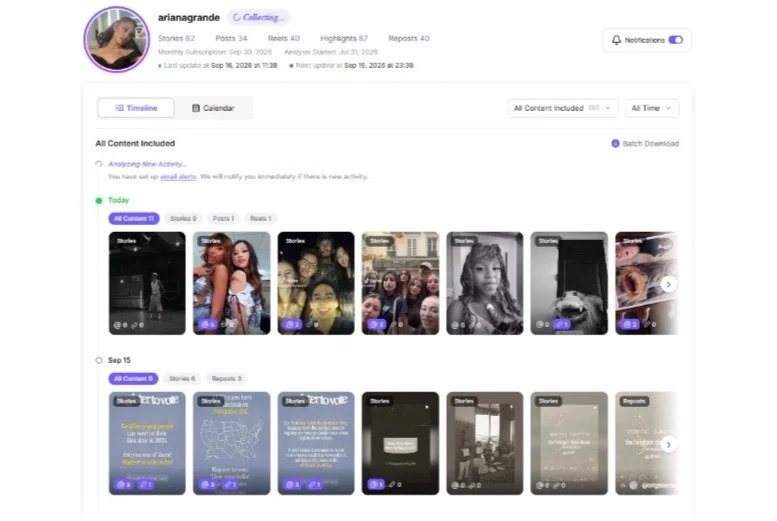The height and width of the screenshot is (521, 777).
Task: Switch to the Calendar view tab
Action: click(x=213, y=108)
